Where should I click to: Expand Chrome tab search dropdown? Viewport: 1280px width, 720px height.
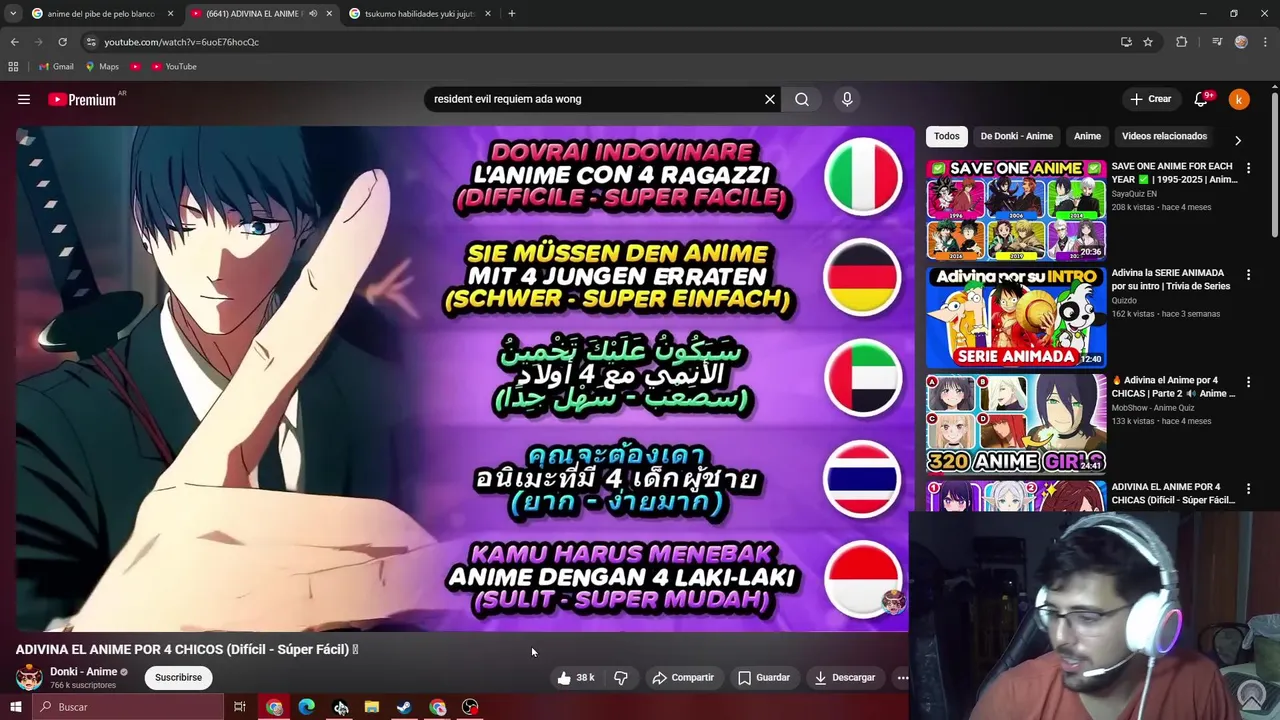13,14
